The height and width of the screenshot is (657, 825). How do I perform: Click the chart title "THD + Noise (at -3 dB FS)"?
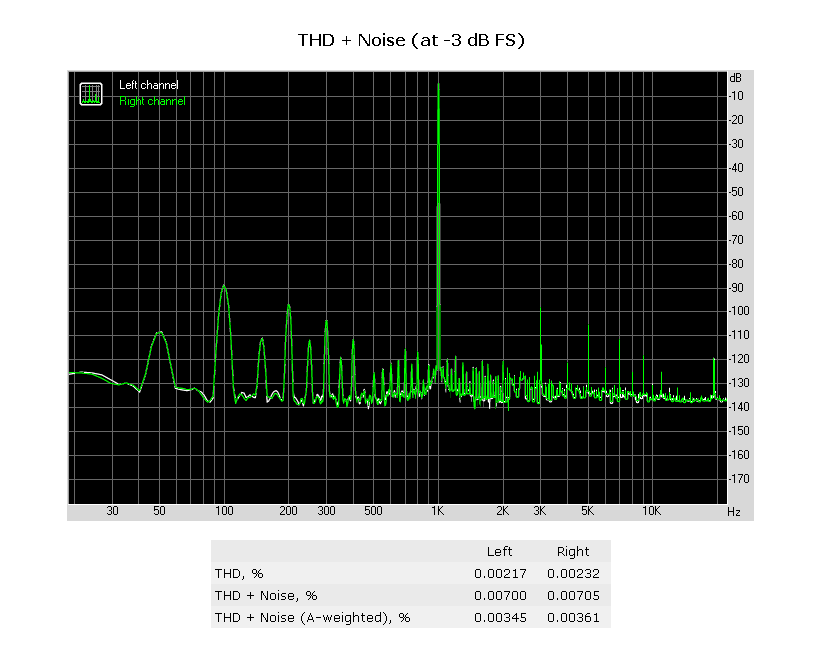pyautogui.click(x=411, y=40)
